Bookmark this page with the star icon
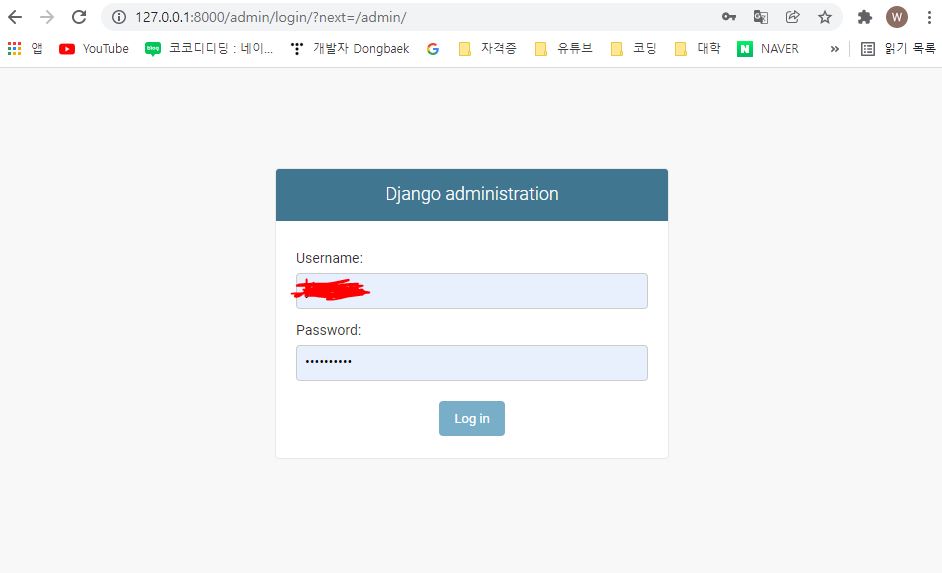The image size is (942, 573). (x=825, y=17)
